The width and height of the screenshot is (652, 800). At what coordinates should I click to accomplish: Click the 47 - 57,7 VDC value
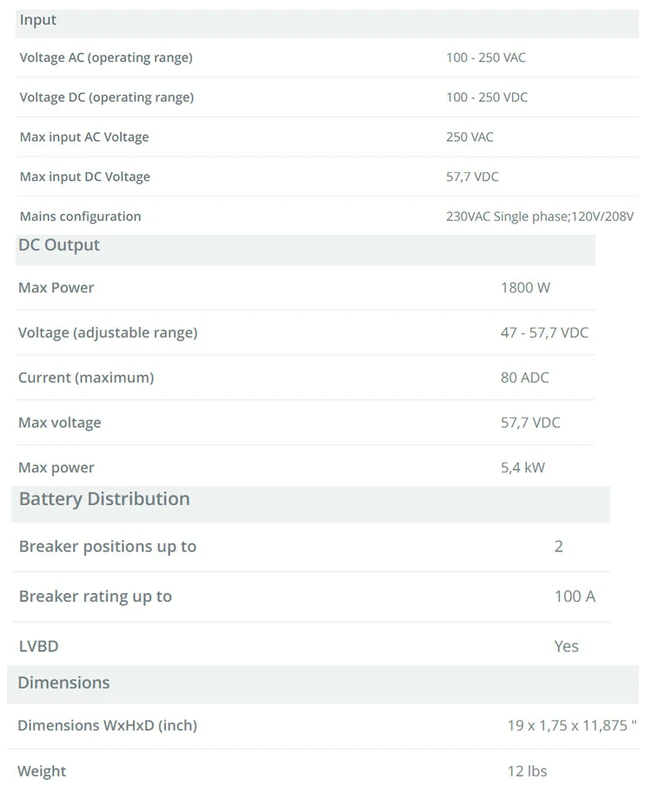pyautogui.click(x=544, y=333)
